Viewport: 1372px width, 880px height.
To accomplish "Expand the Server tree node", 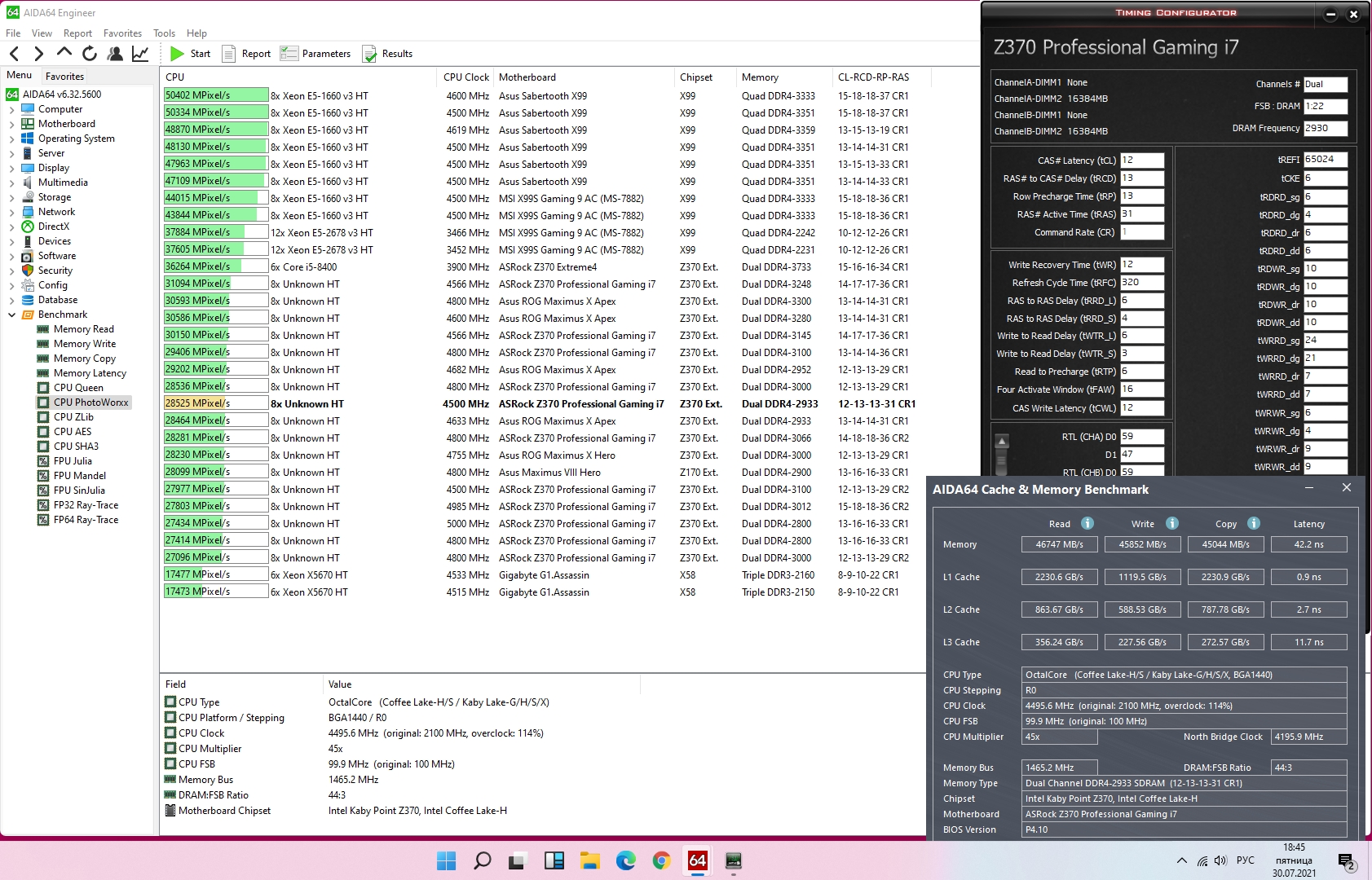I will tap(11, 153).
